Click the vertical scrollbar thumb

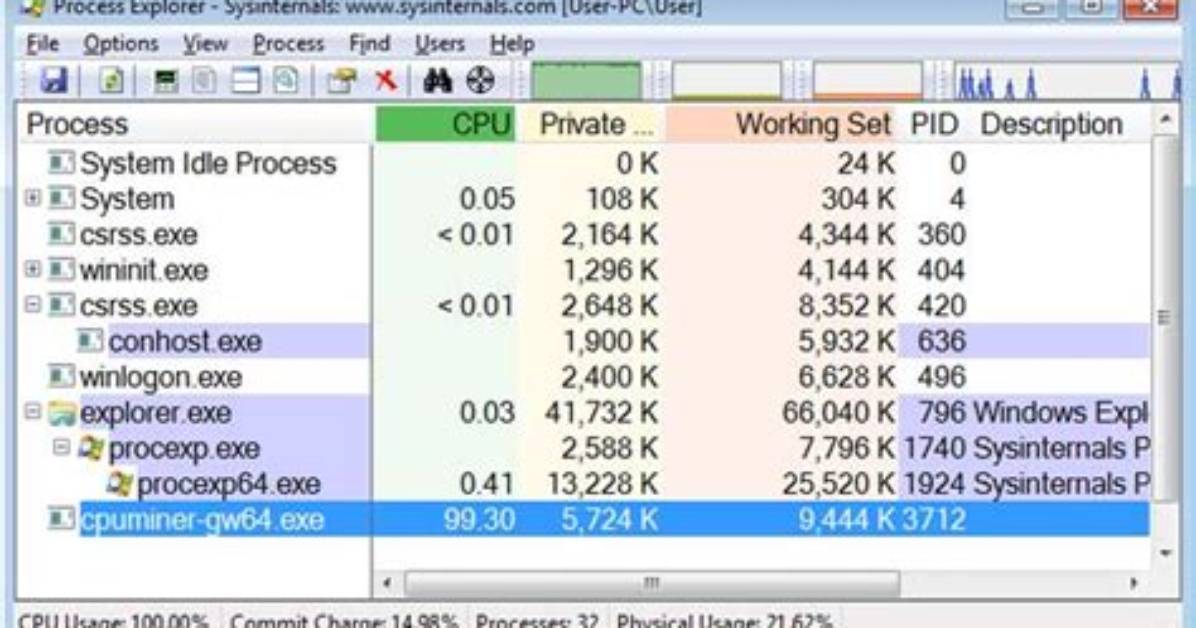1165,318
